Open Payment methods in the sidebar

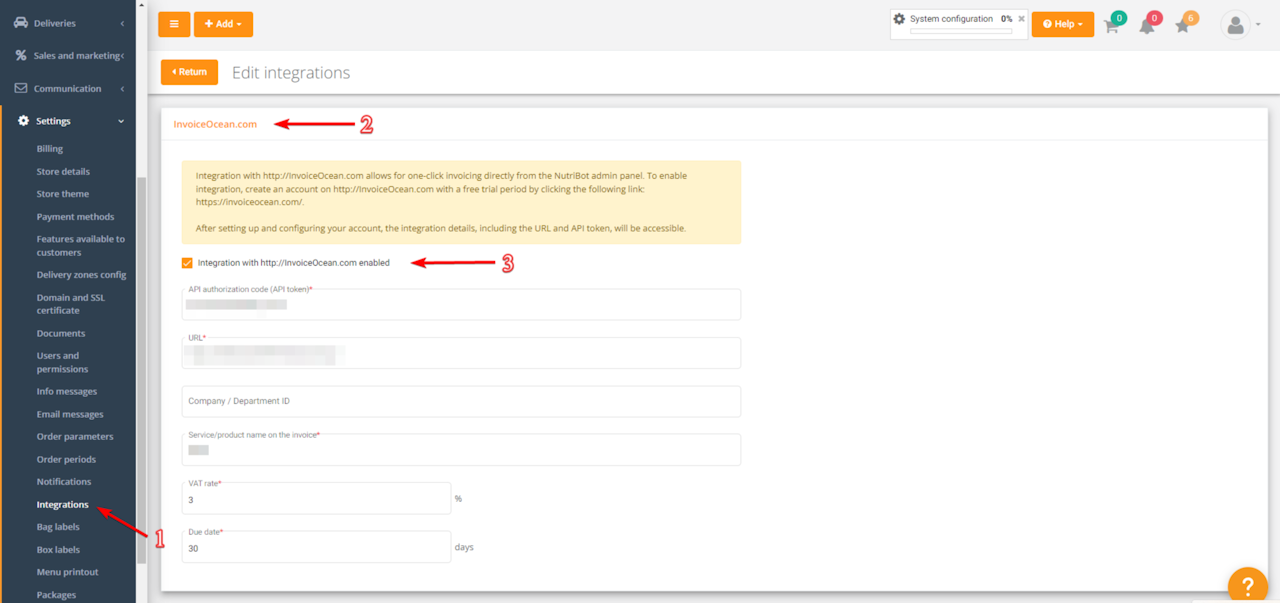click(75, 217)
